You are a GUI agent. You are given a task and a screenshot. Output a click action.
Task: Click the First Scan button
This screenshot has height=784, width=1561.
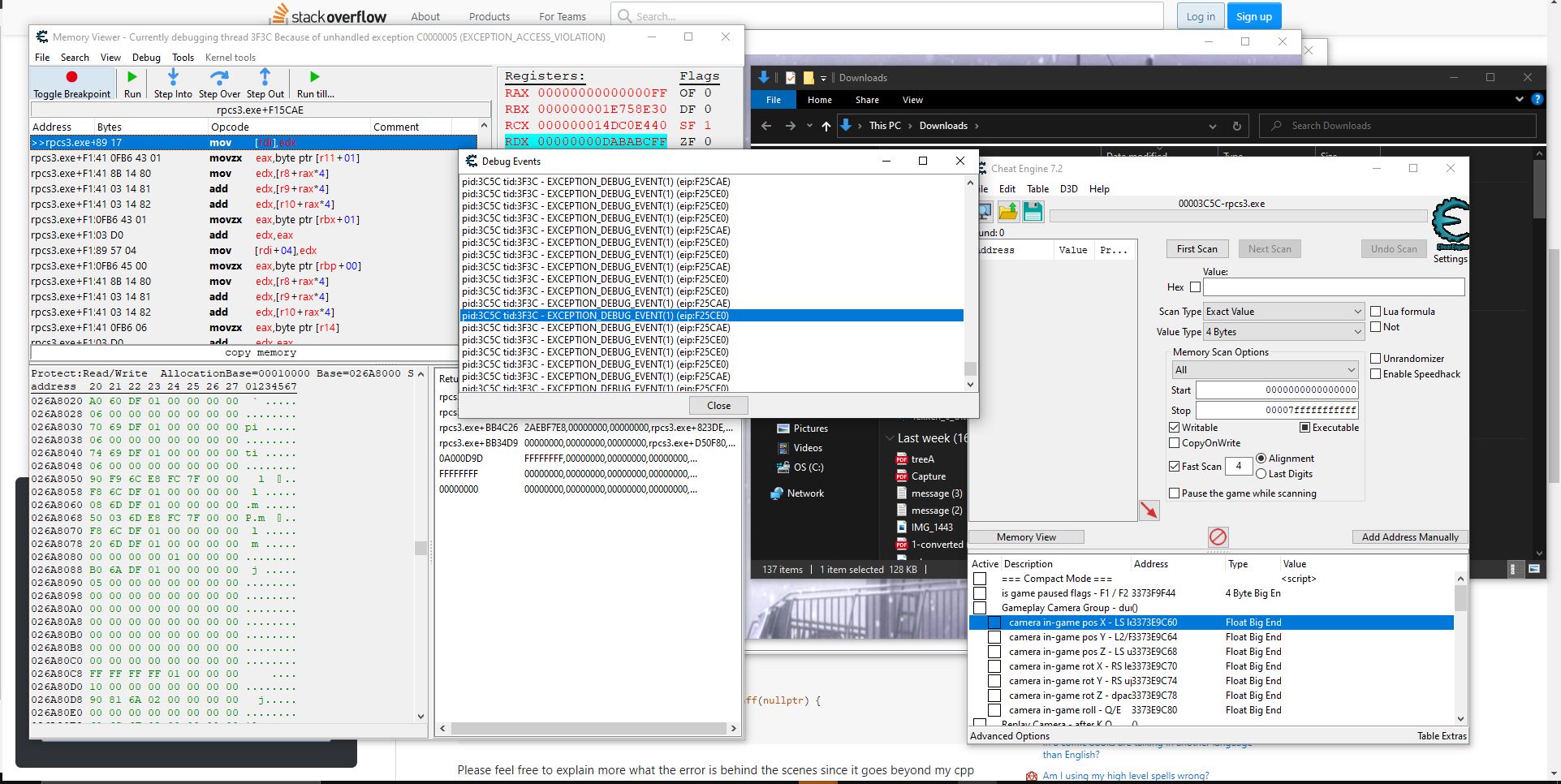1197,249
